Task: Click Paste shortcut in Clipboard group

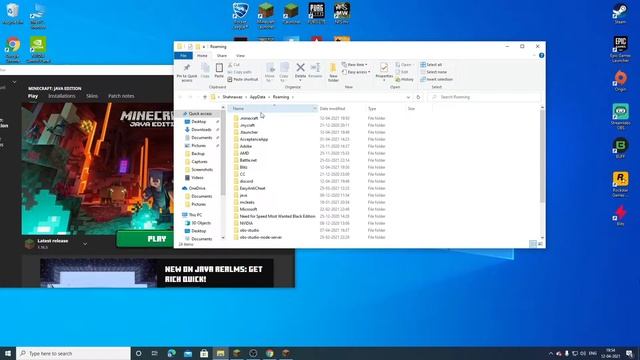Action: [243, 80]
